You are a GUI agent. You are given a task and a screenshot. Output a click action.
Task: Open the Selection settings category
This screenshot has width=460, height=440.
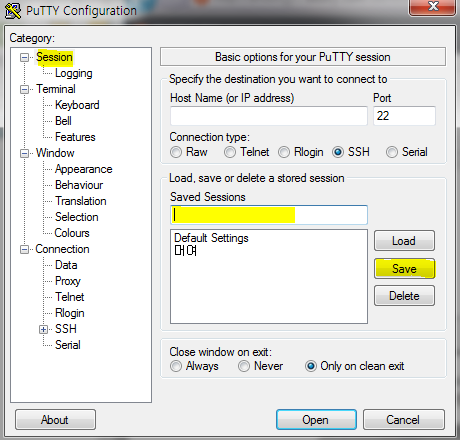(77, 217)
